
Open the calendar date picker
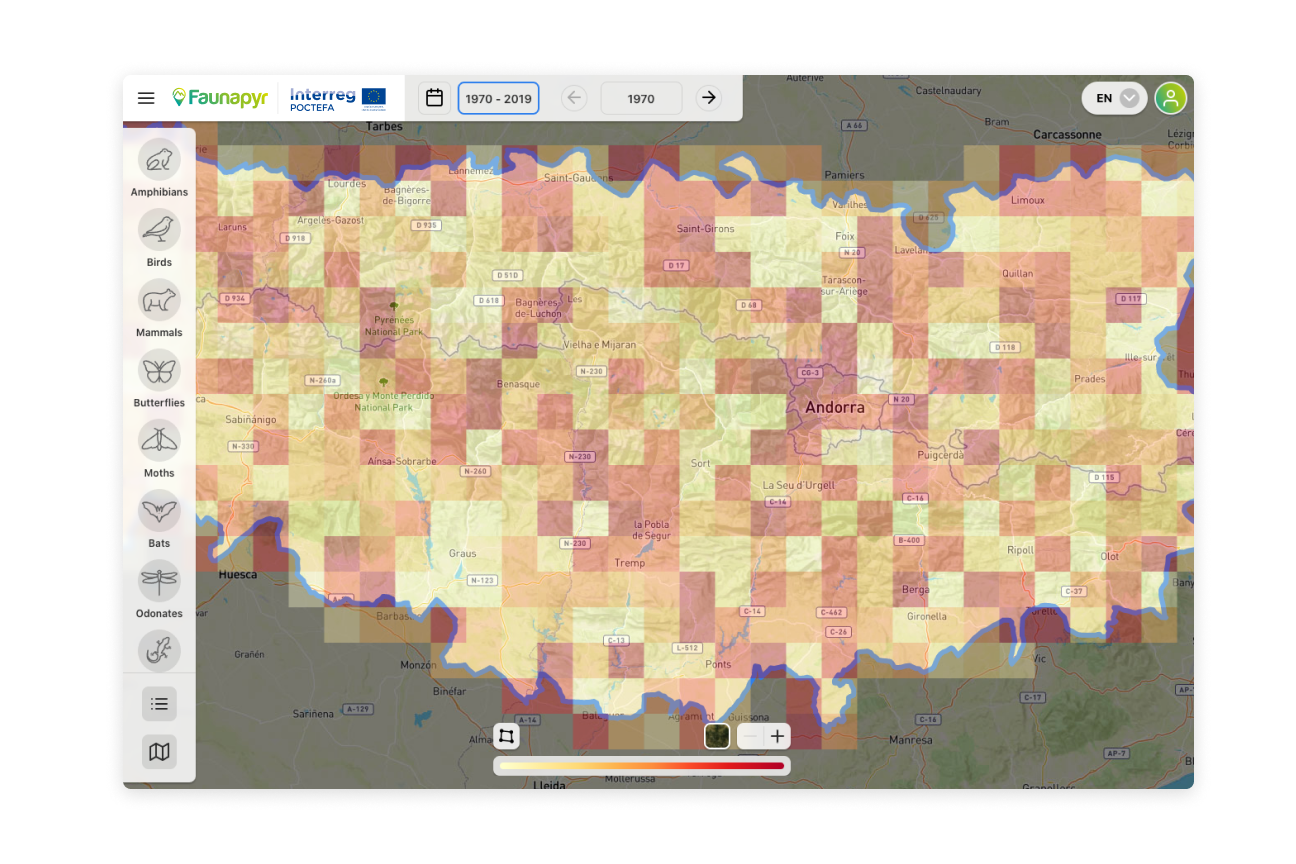pyautogui.click(x=434, y=98)
